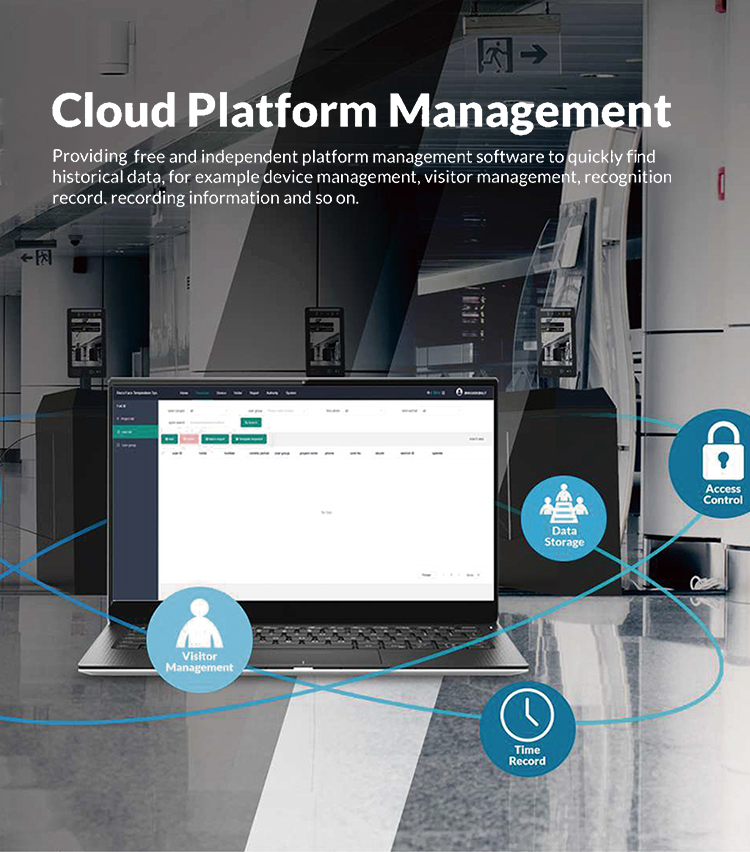
Task: Toggle the select-all checkbox in table header
Action: 165,453
